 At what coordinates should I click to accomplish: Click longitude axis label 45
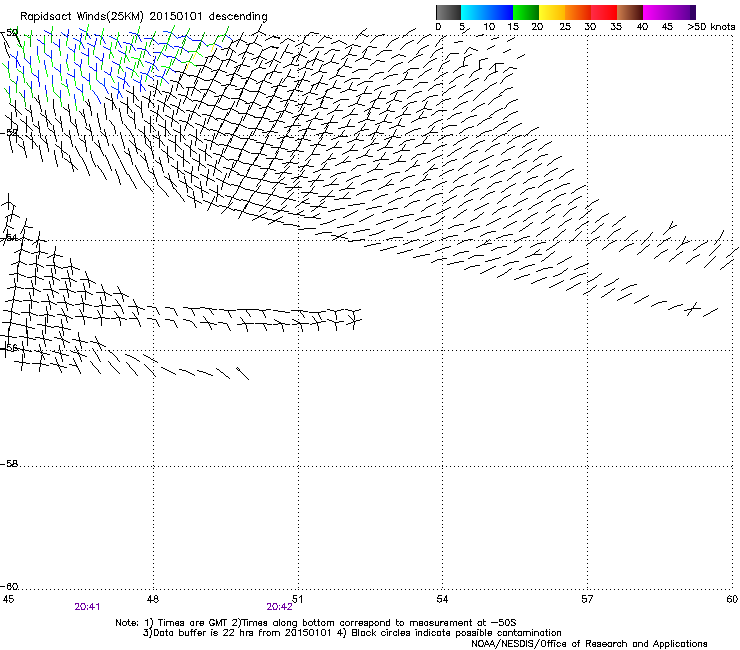coord(8,599)
